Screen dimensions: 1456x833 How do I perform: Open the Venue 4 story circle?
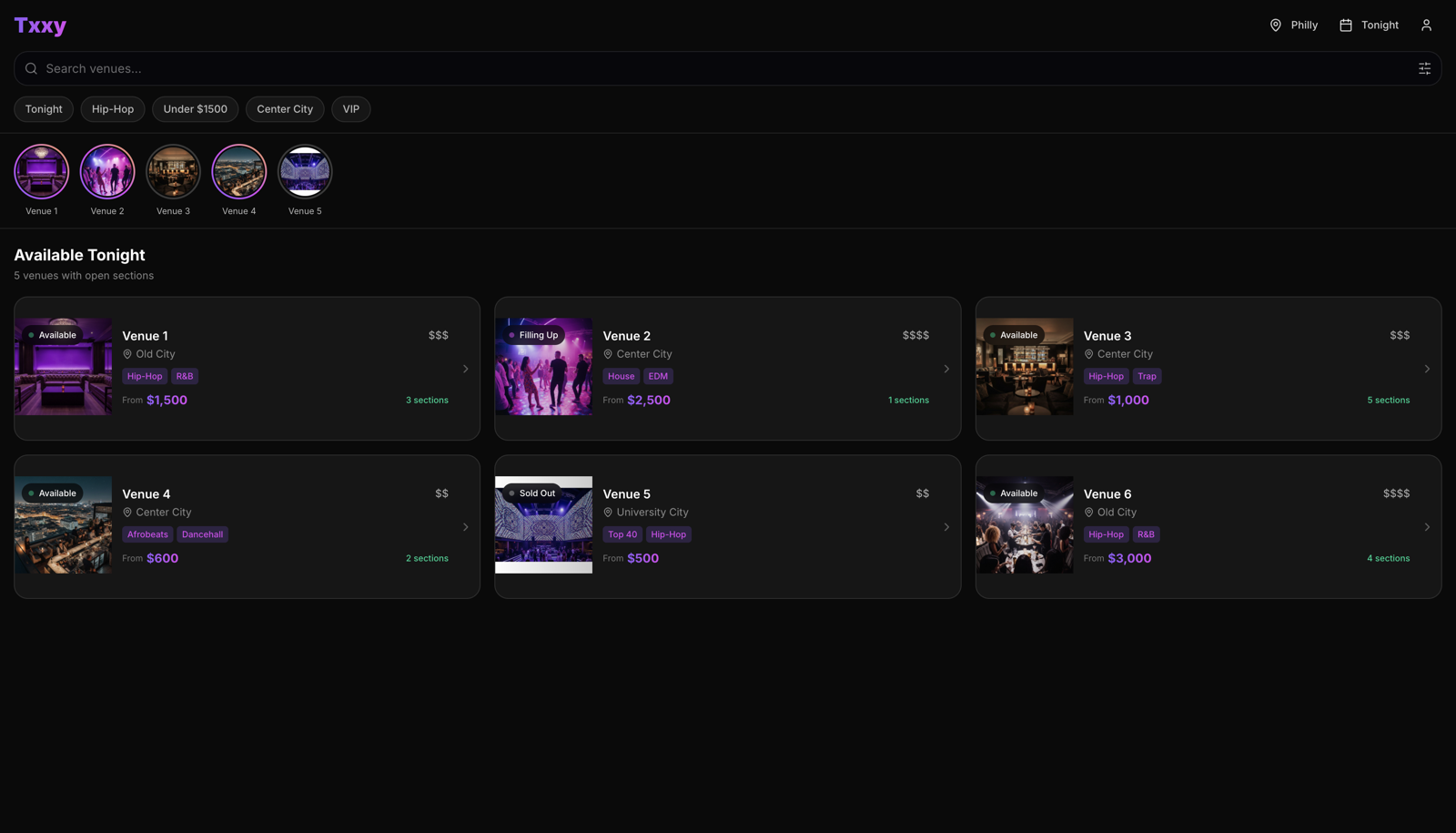point(239,171)
